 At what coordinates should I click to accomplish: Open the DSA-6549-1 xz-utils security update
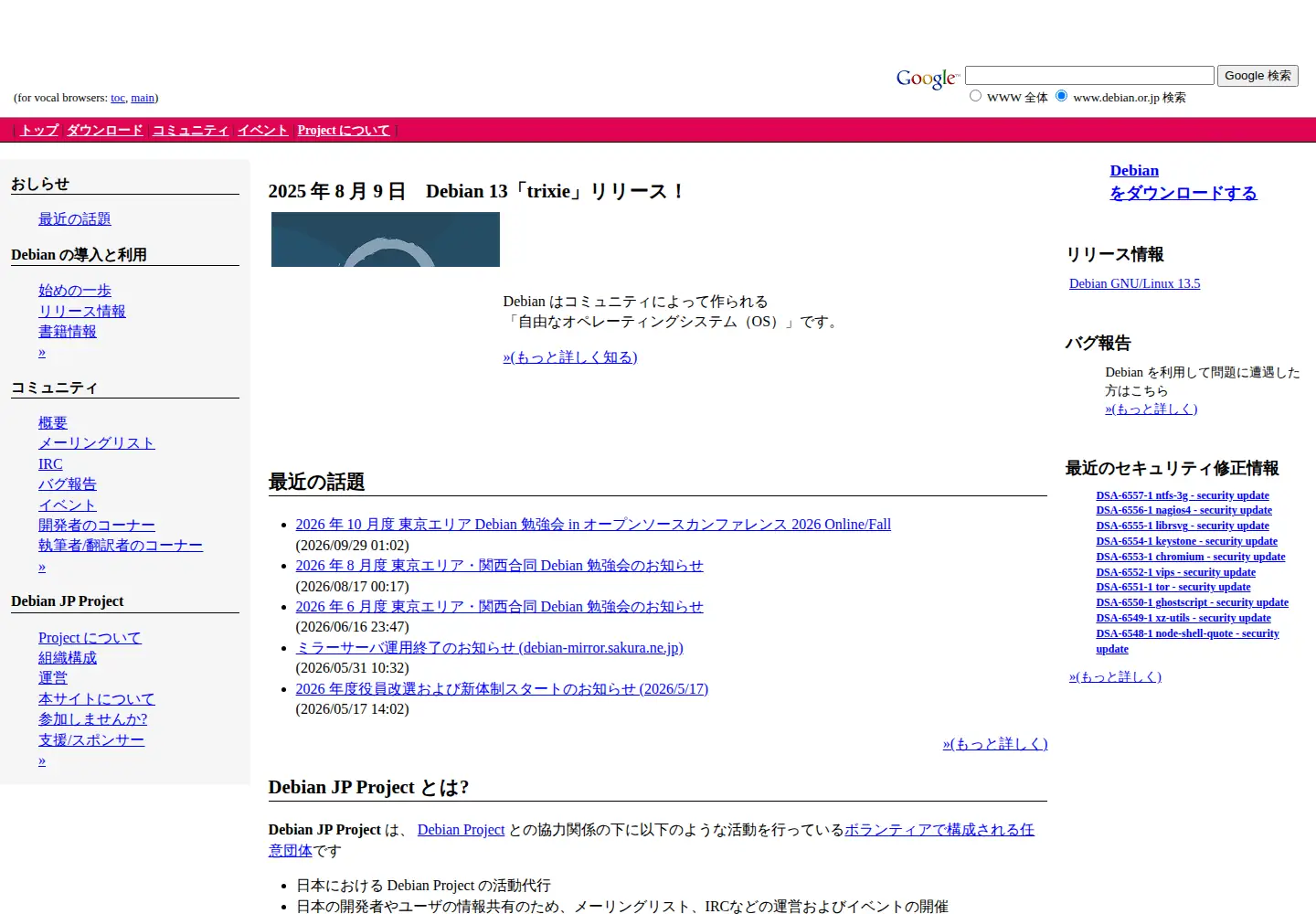tap(1183, 618)
